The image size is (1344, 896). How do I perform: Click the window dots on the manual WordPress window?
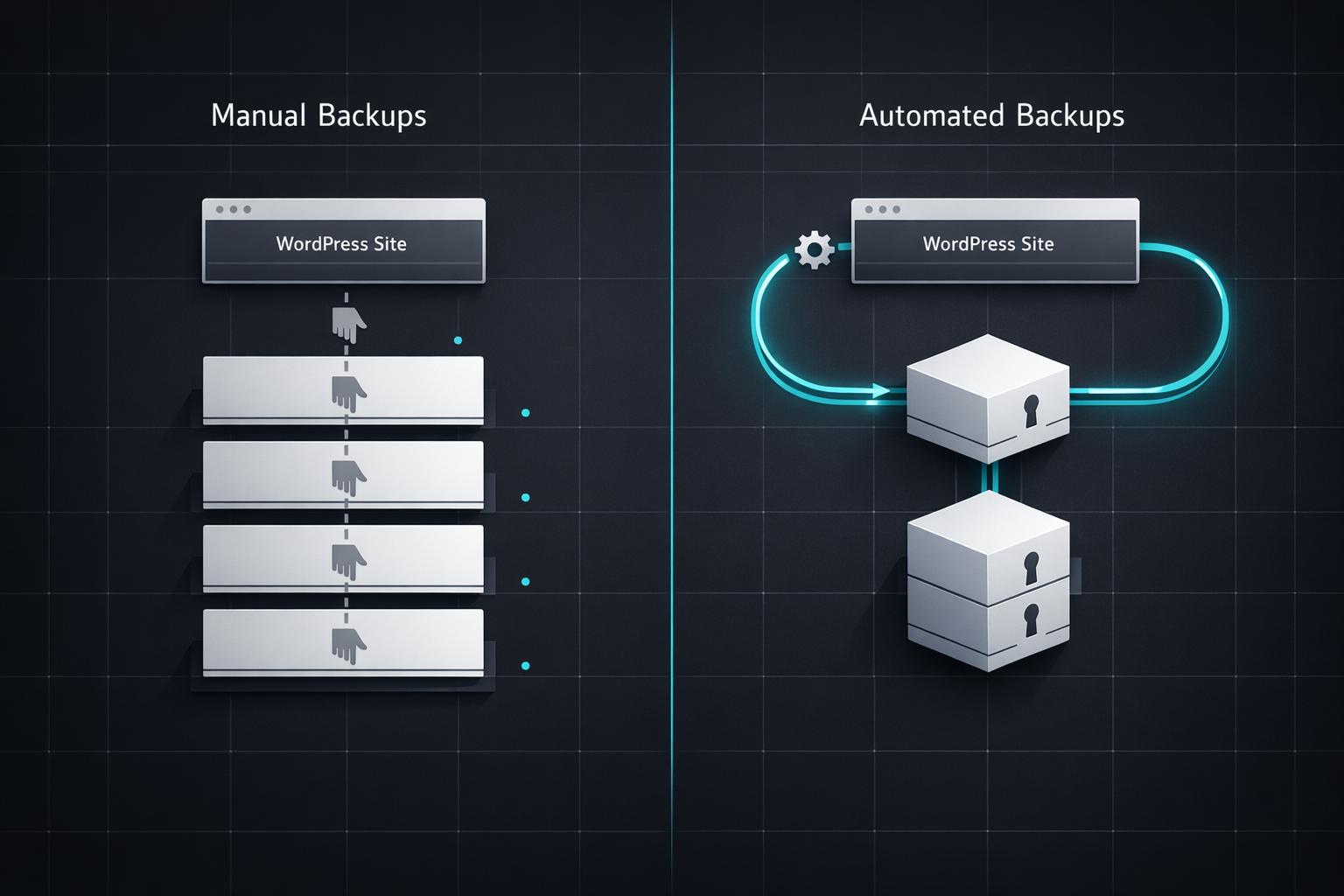click(233, 210)
